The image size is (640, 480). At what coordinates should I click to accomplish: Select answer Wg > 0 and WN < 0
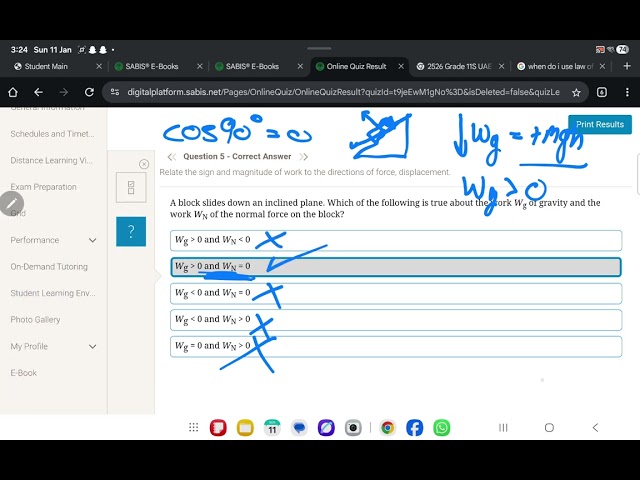pyautogui.click(x=396, y=240)
